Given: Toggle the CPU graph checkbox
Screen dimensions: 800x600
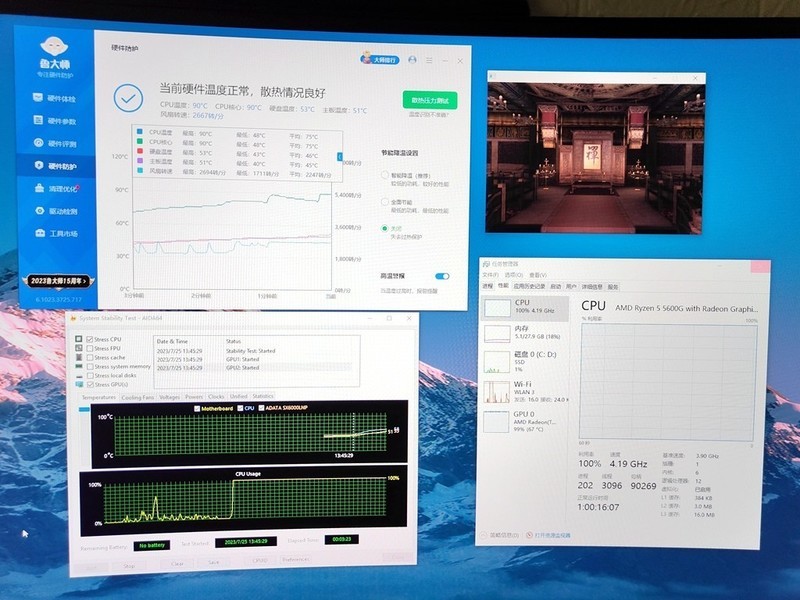Looking at the screenshot, I should [240, 408].
